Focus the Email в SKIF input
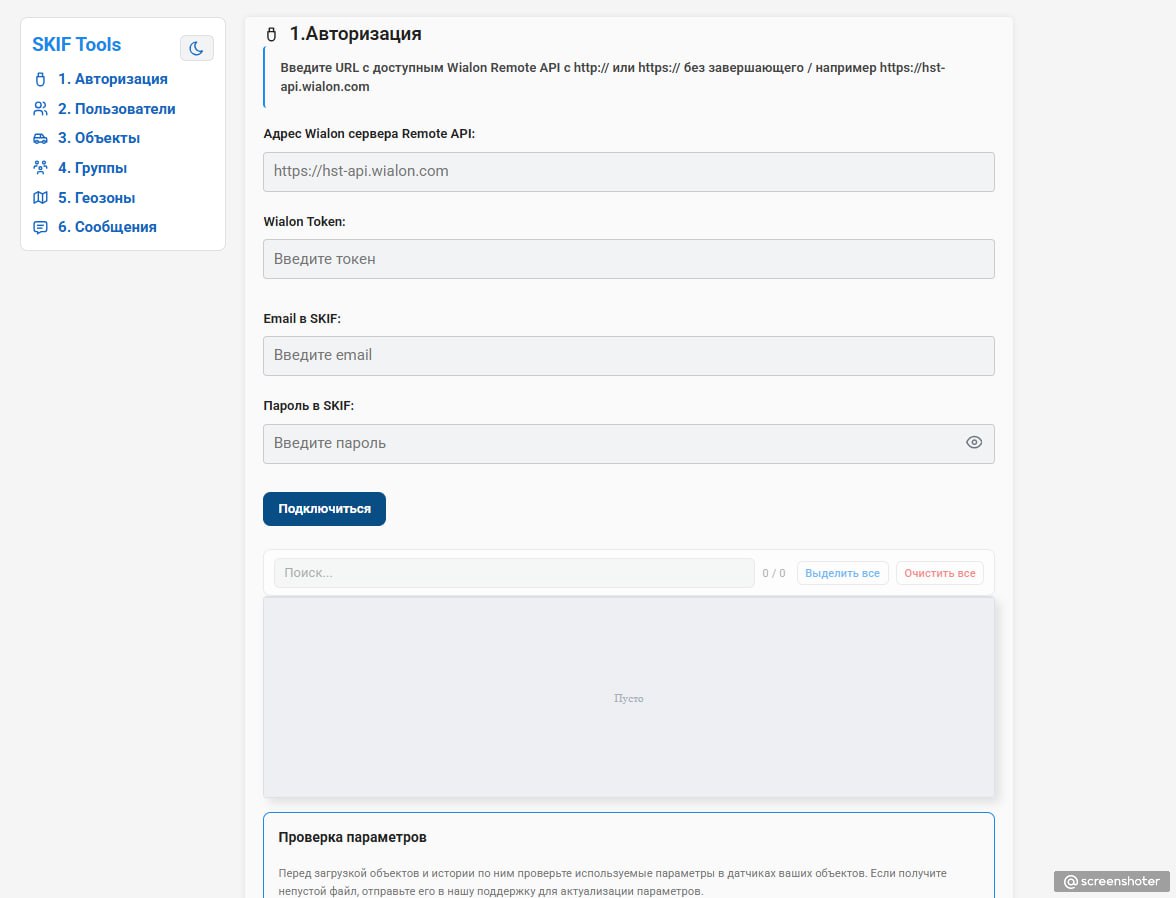Screen dimensions: 1176x898 pos(628,356)
